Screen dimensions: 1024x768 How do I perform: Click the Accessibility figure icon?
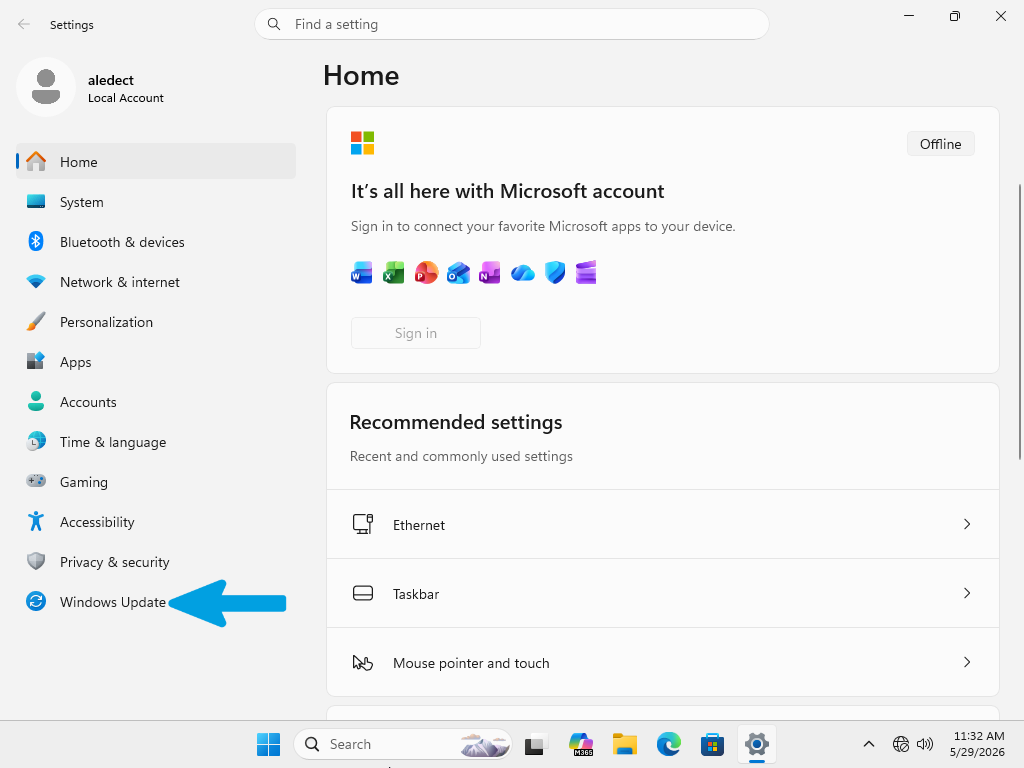pyautogui.click(x=36, y=521)
